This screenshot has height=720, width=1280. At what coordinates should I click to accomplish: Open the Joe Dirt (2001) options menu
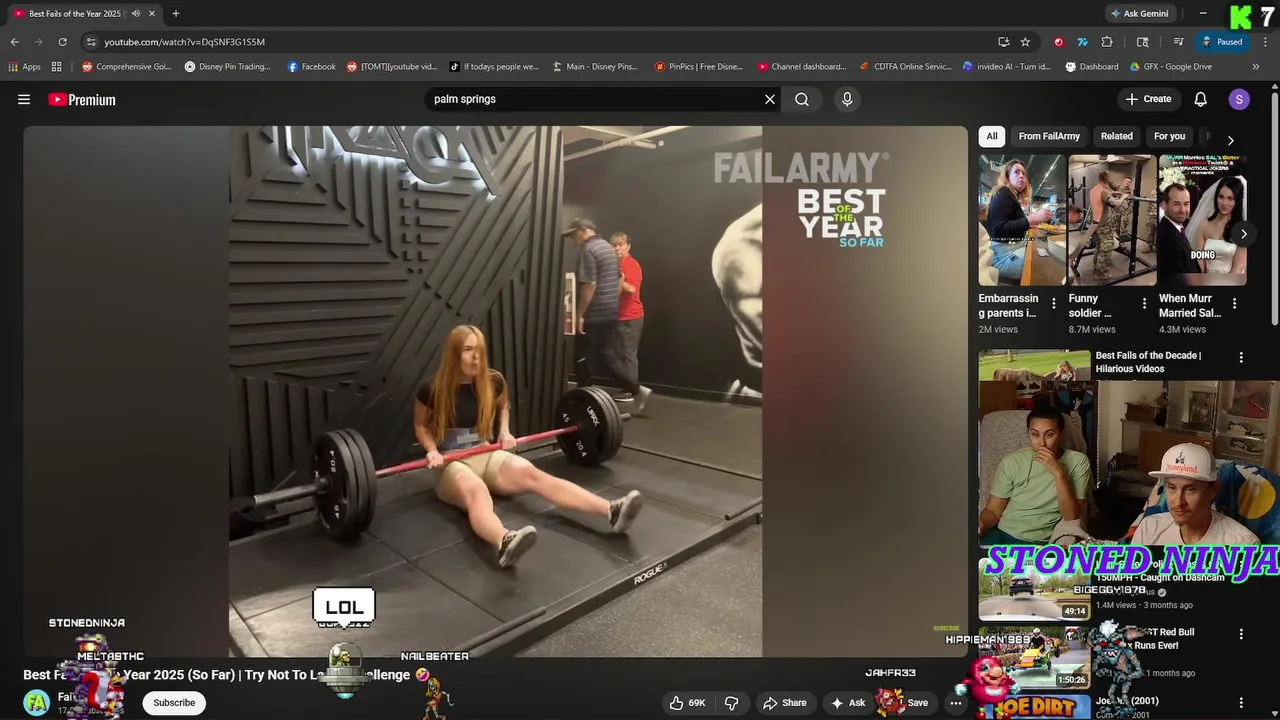1241,703
